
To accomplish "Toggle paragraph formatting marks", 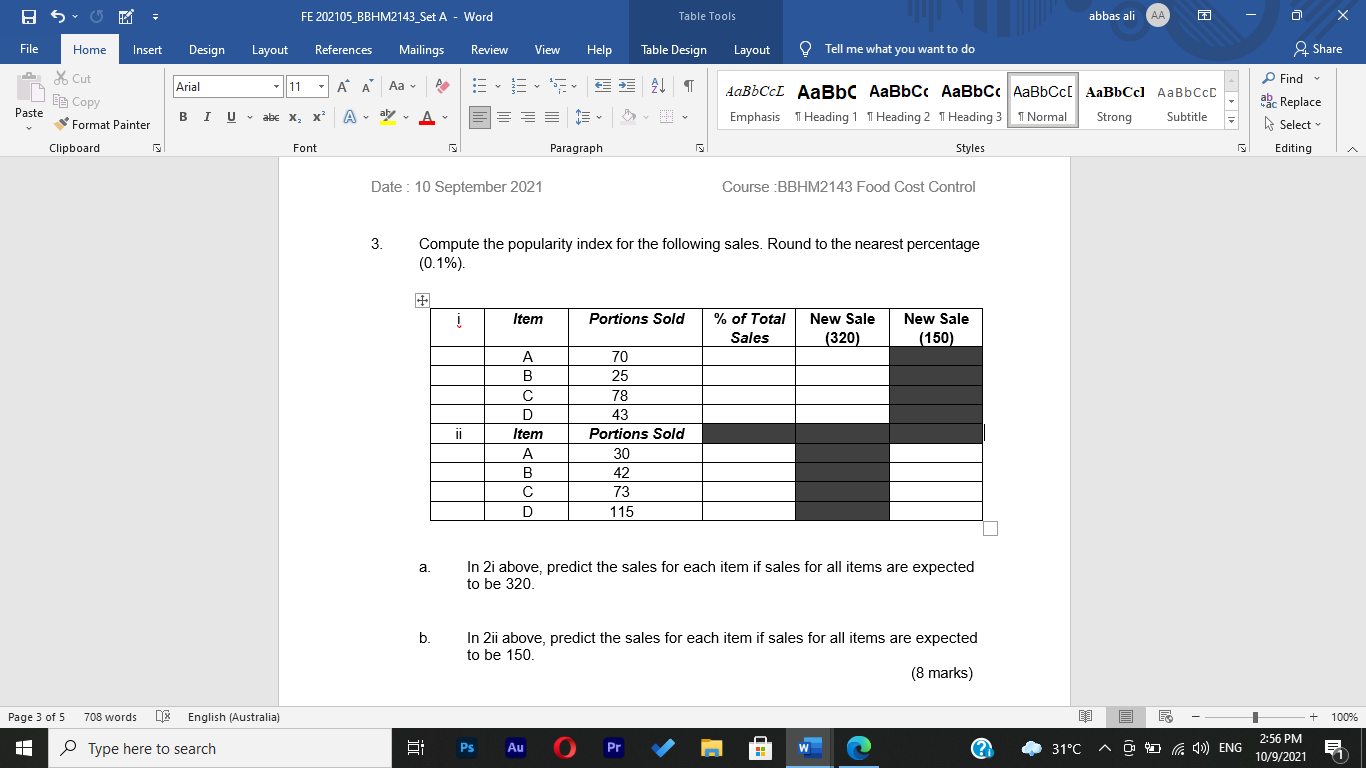I will pos(686,88).
